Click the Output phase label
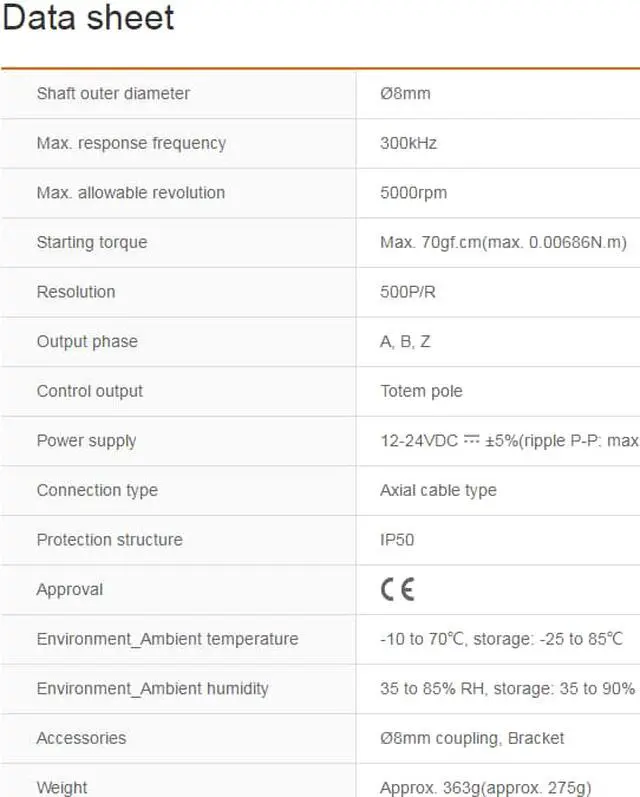 tap(87, 341)
